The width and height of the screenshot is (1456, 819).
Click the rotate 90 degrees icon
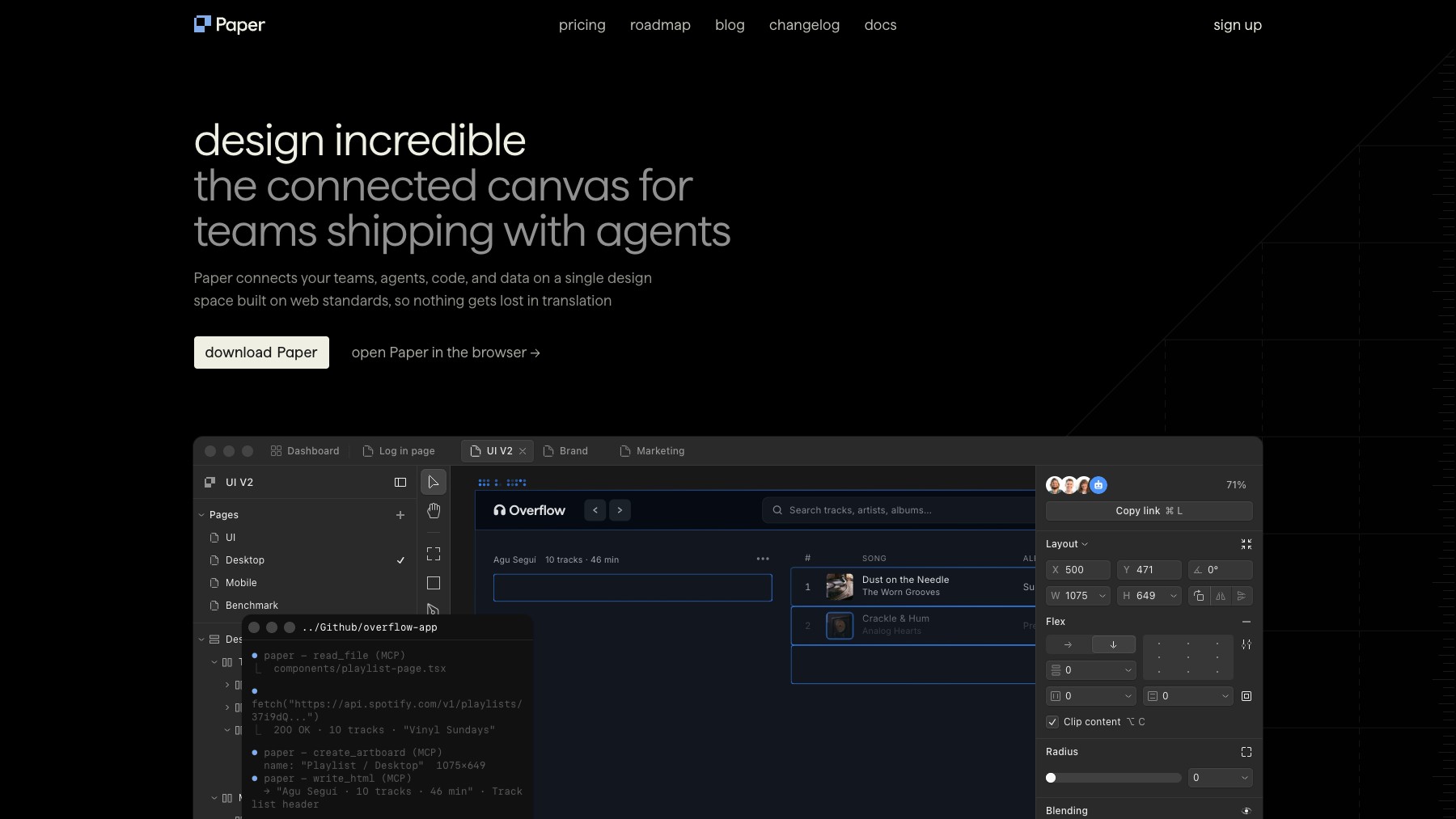pyautogui.click(x=1199, y=596)
